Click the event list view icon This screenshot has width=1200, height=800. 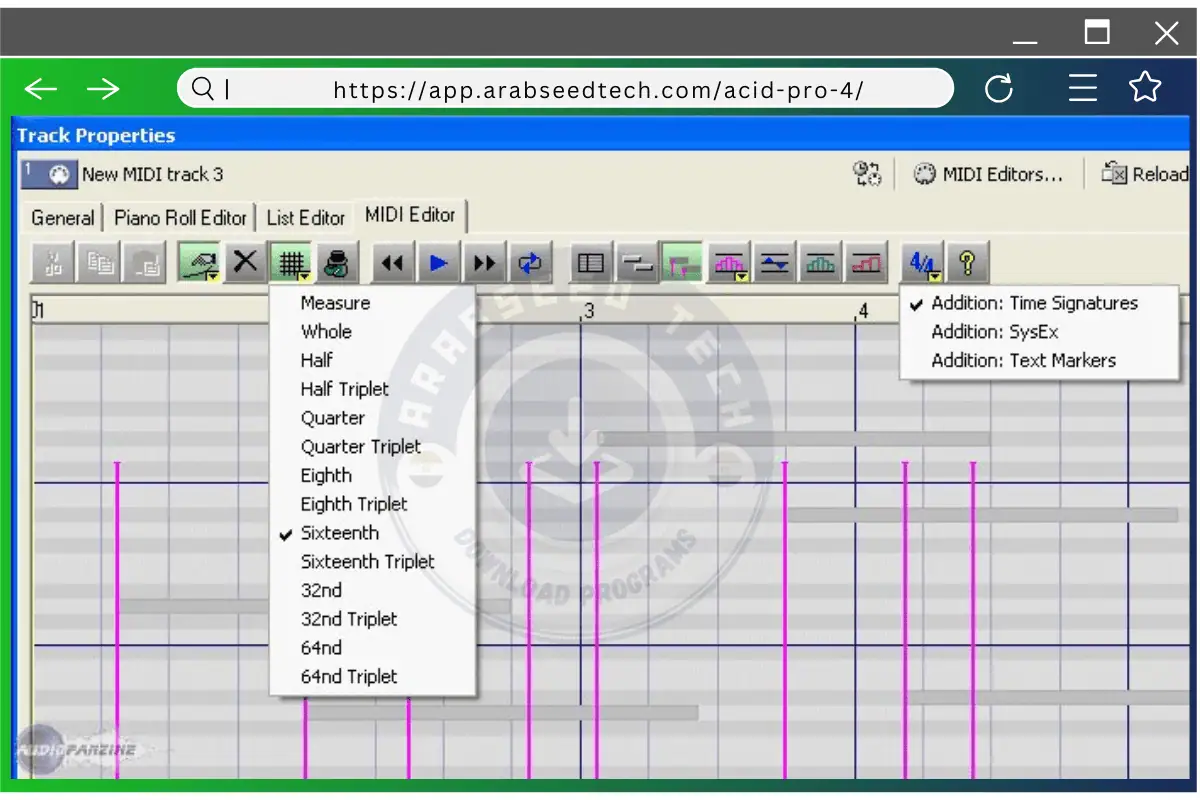point(591,264)
